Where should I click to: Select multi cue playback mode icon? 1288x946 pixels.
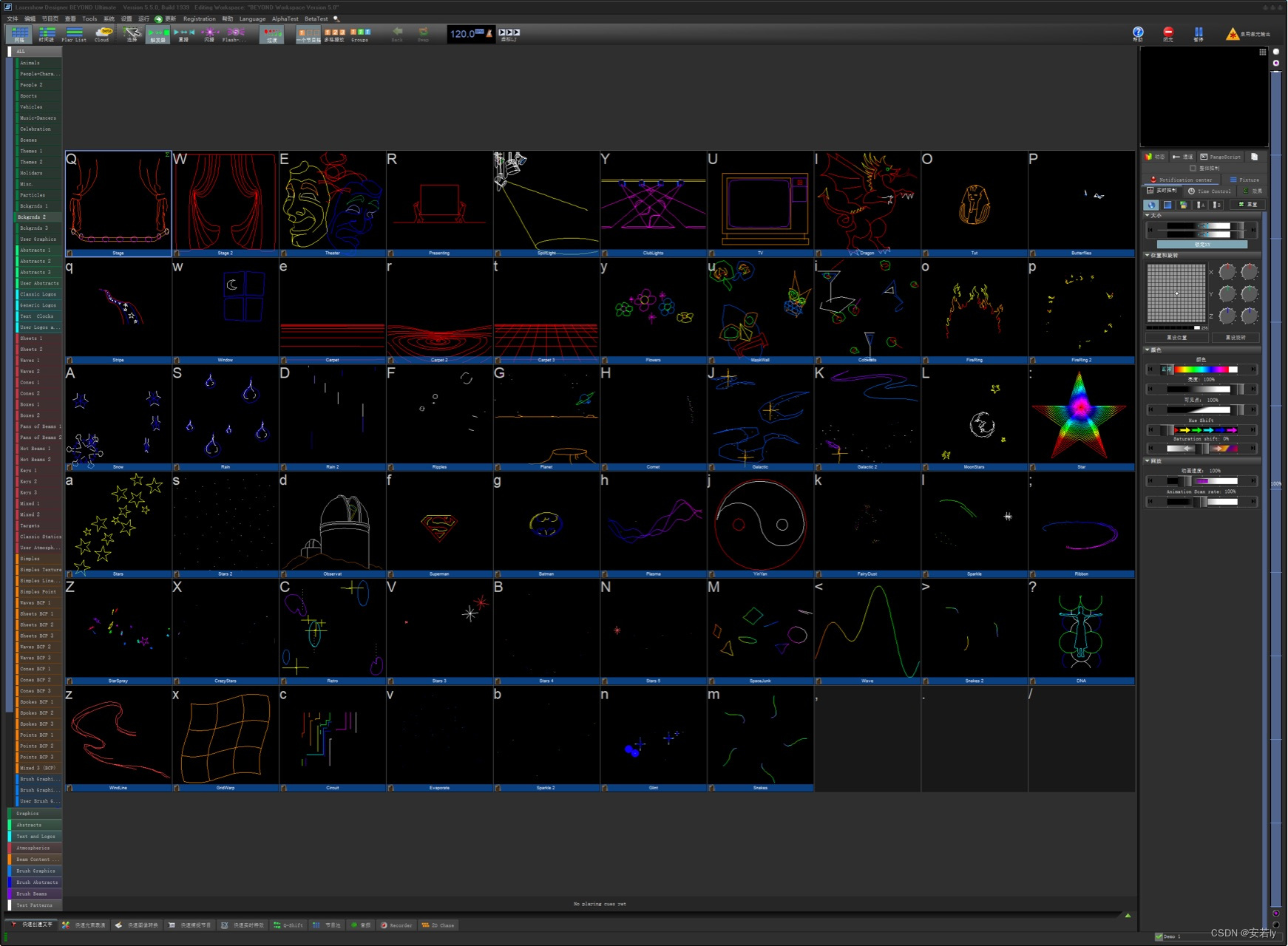[x=334, y=34]
